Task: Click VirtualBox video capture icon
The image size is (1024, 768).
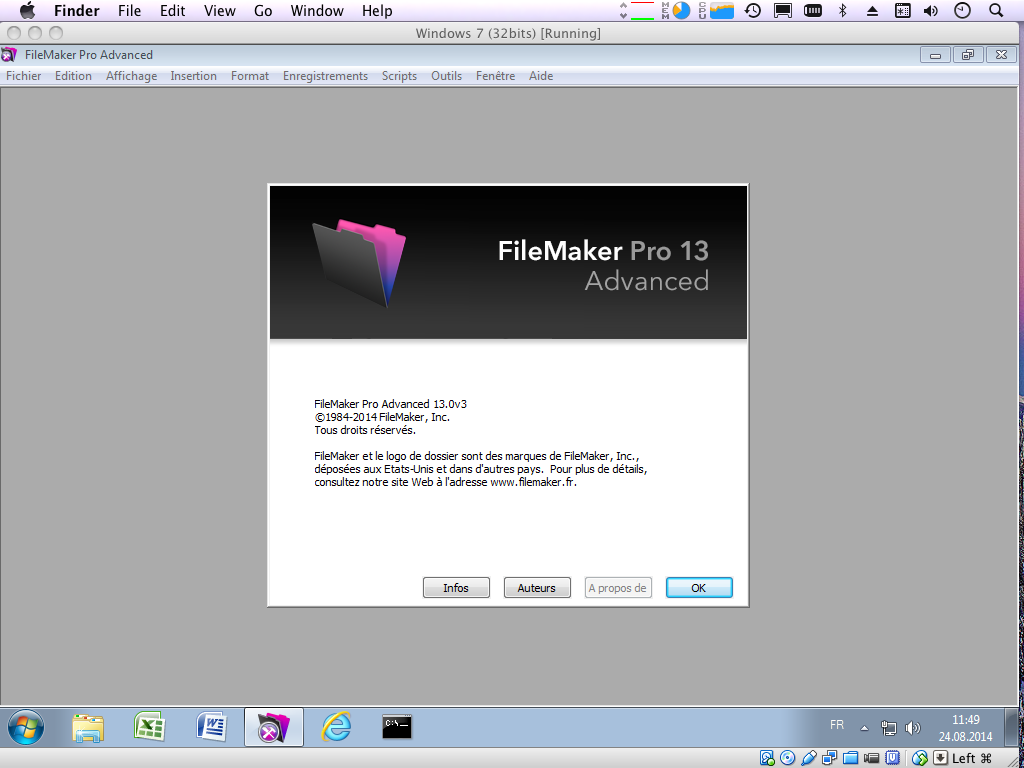Action: point(871,758)
